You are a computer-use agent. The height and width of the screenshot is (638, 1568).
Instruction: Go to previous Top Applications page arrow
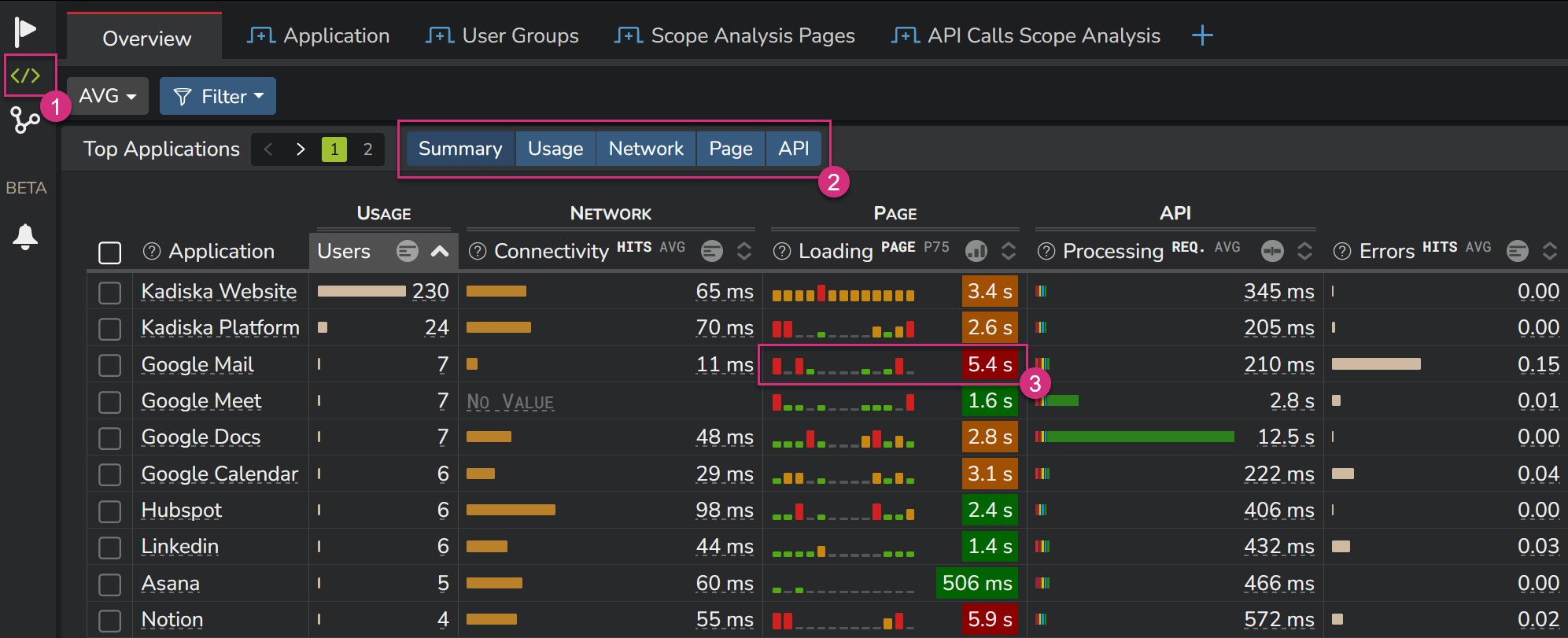(x=268, y=149)
